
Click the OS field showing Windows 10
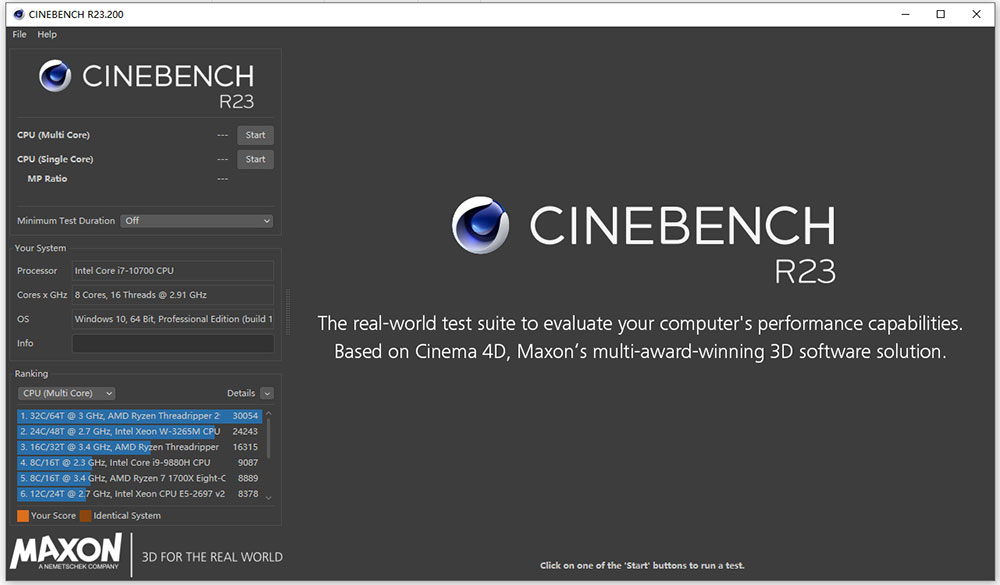172,319
